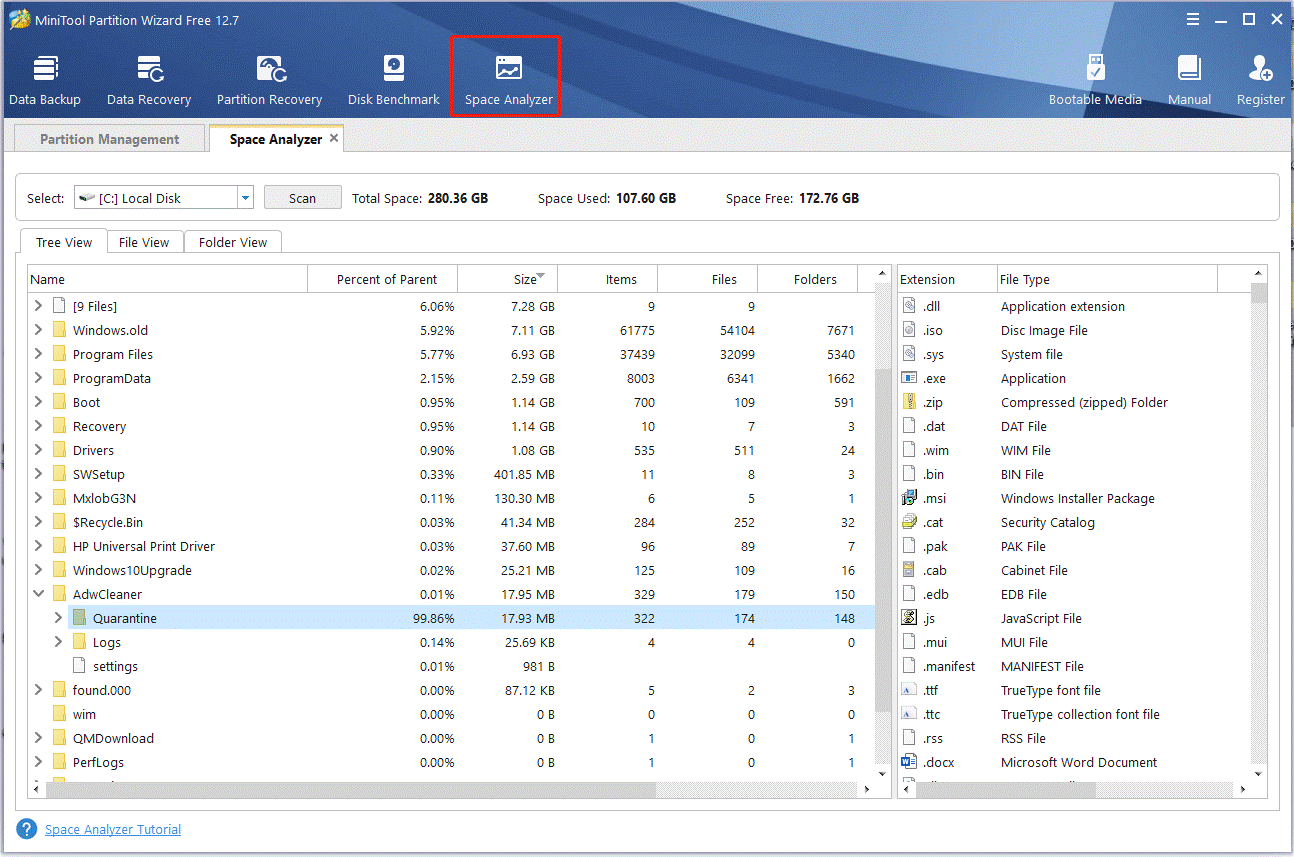This screenshot has height=857, width=1294.
Task: Launch the Data Recovery tool
Action: tap(149, 79)
